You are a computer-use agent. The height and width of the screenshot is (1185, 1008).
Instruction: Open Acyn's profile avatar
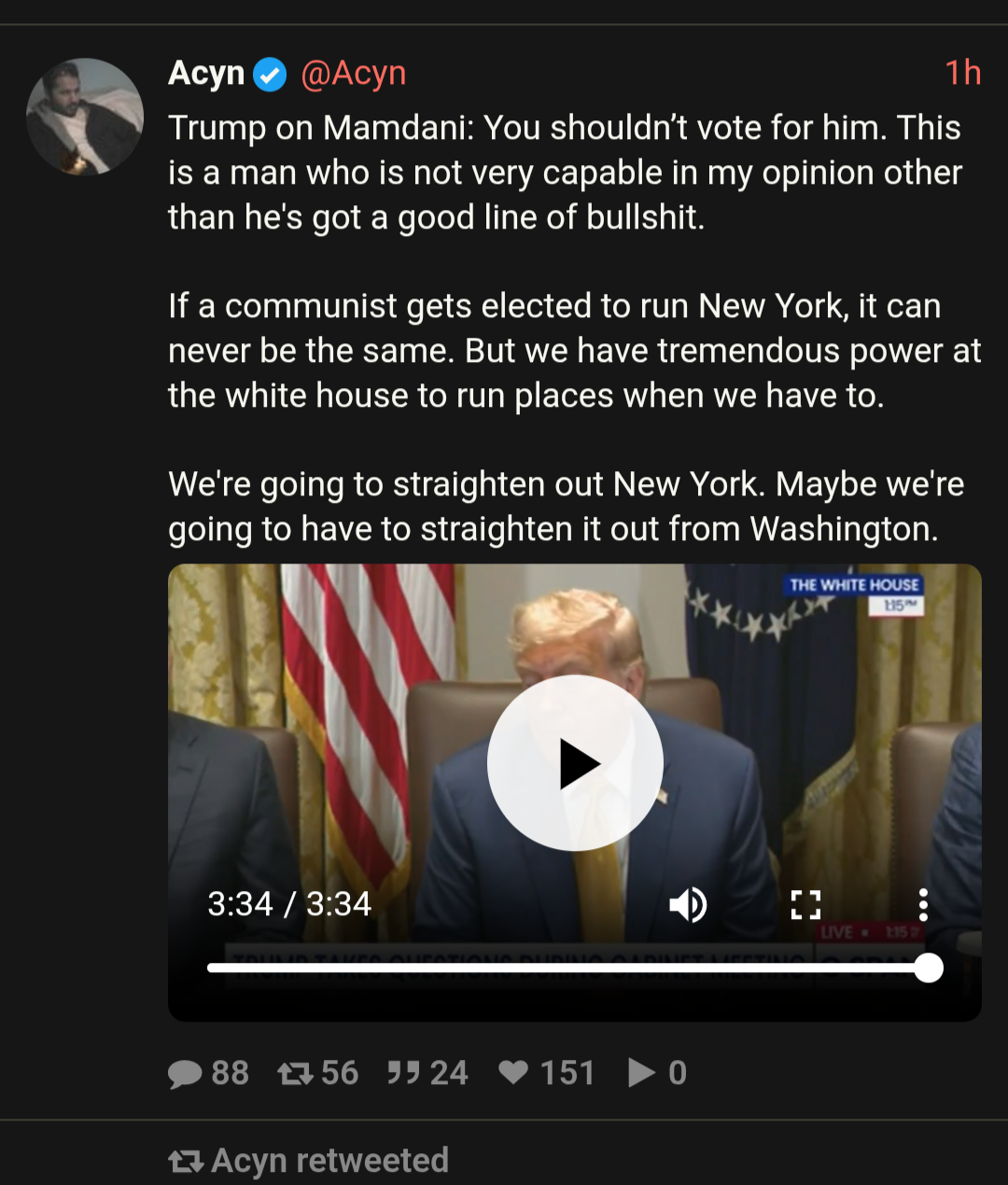(x=85, y=117)
